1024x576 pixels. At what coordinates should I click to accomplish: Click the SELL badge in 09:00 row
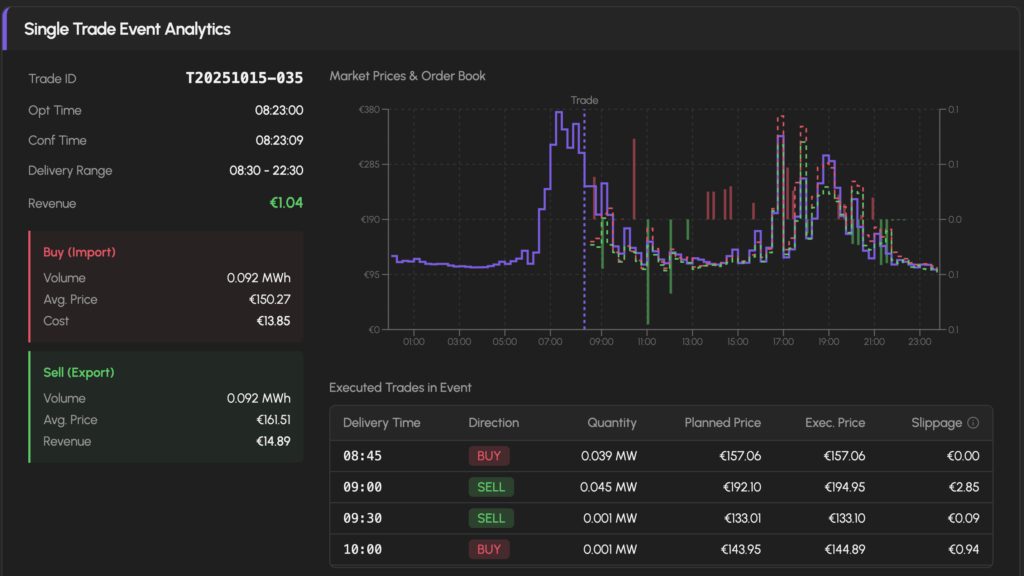click(491, 487)
